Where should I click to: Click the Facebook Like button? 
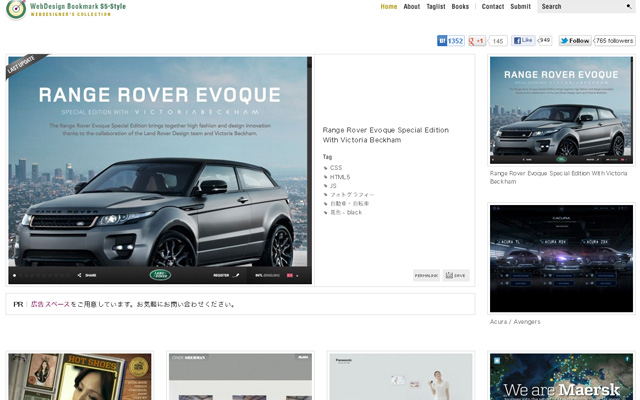523,40
